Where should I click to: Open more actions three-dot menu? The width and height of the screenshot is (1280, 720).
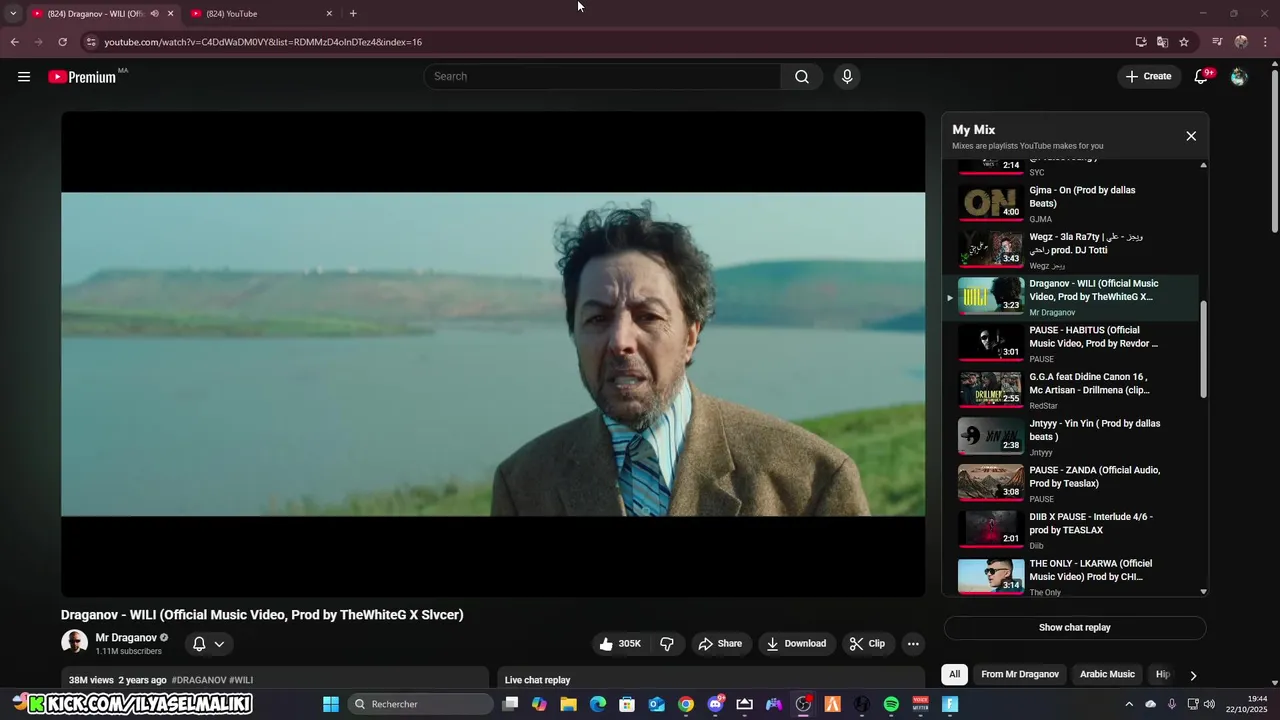(x=913, y=644)
